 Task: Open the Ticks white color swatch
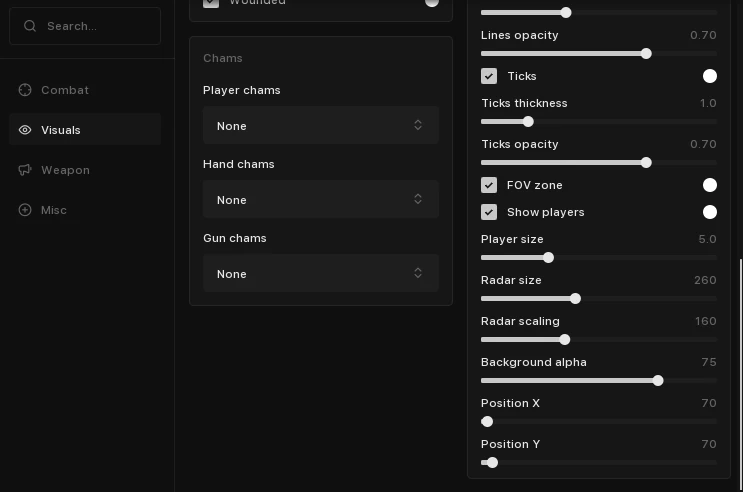pyautogui.click(x=710, y=76)
